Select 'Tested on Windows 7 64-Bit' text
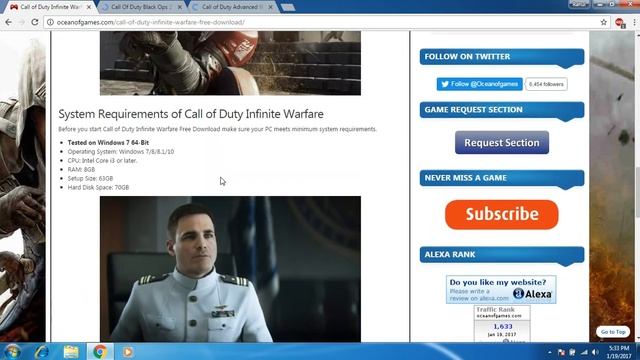Screen dimensions: 640x360 (108, 142)
